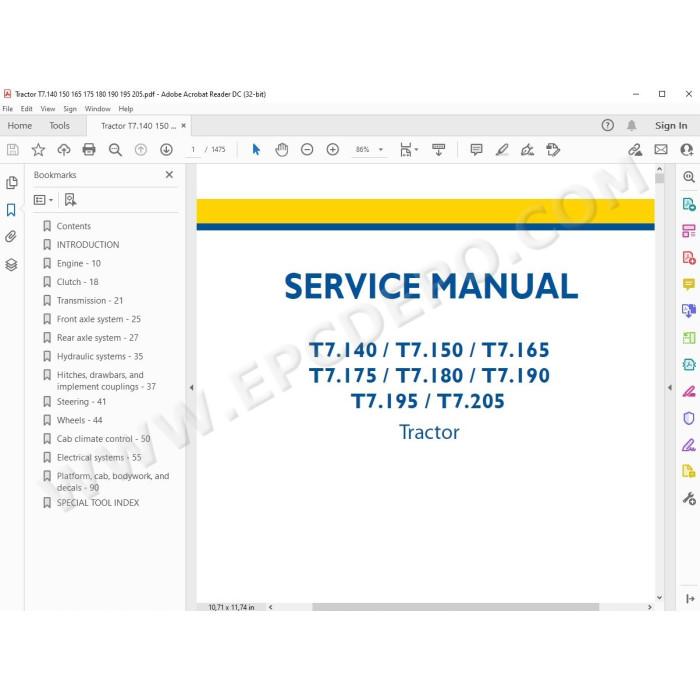
Task: Open the Sign menu
Action: pos(70,108)
